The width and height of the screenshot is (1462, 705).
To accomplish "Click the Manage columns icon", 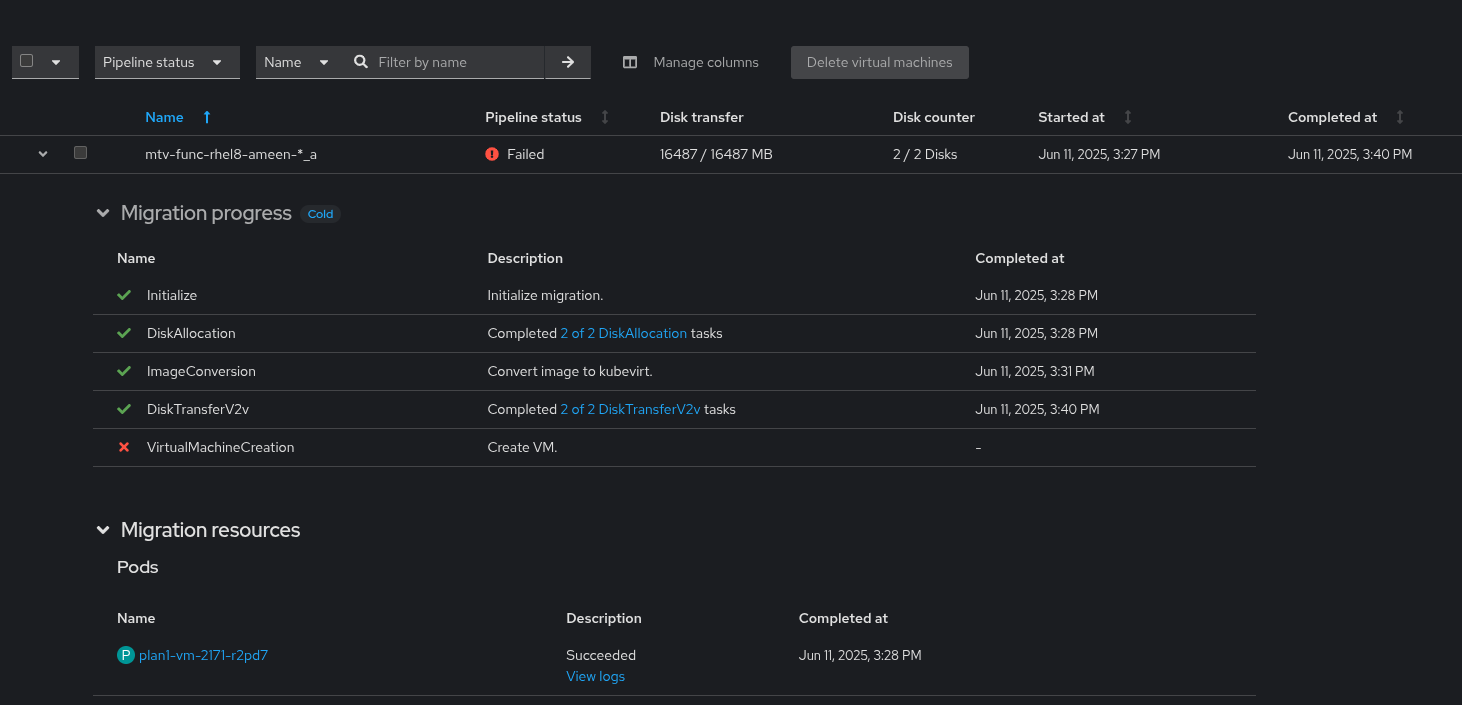I will 630,62.
